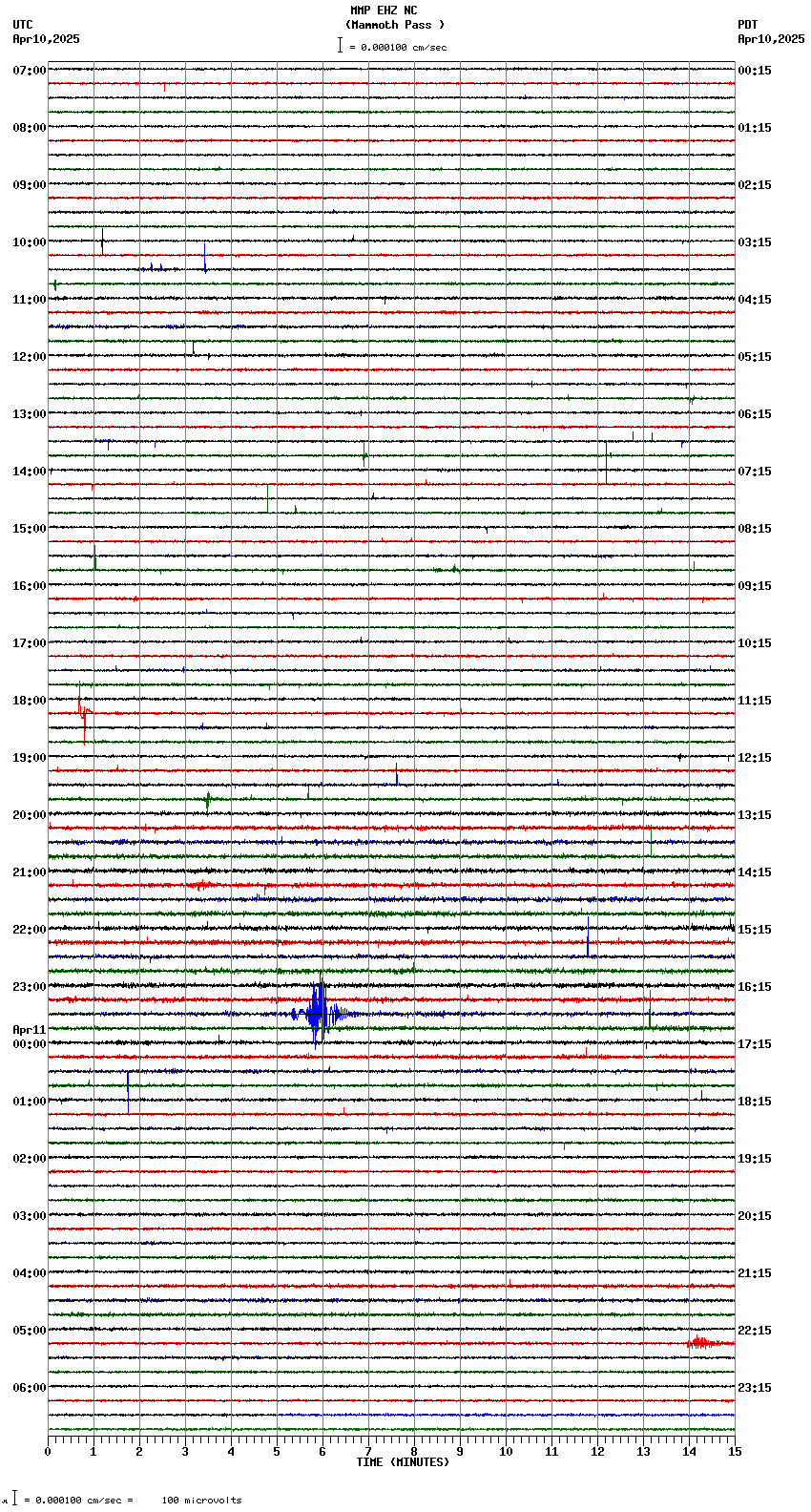Click the TIME (MINUTES) axis label
Image resolution: width=811 pixels, height=1512 pixels.
403,1462
